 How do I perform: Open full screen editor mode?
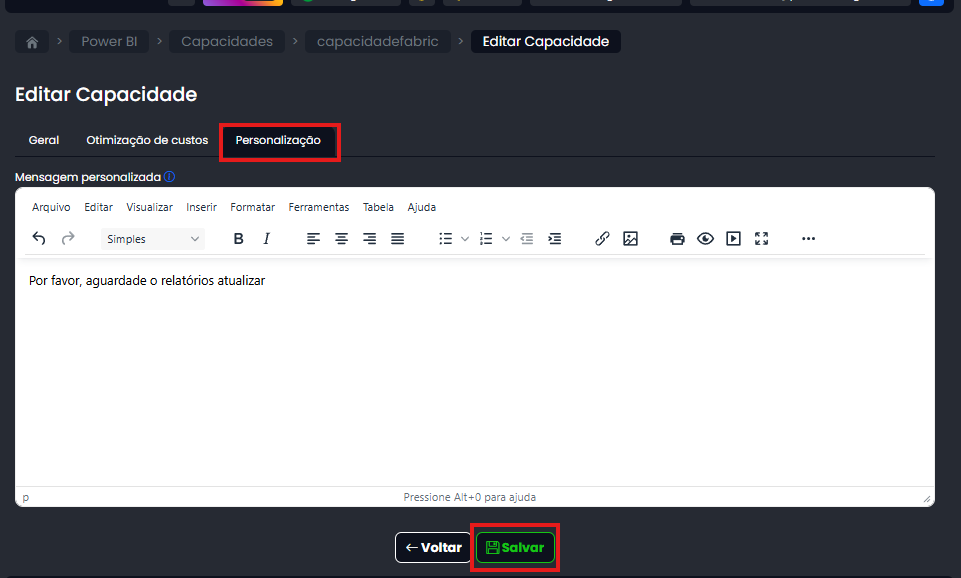pos(761,239)
